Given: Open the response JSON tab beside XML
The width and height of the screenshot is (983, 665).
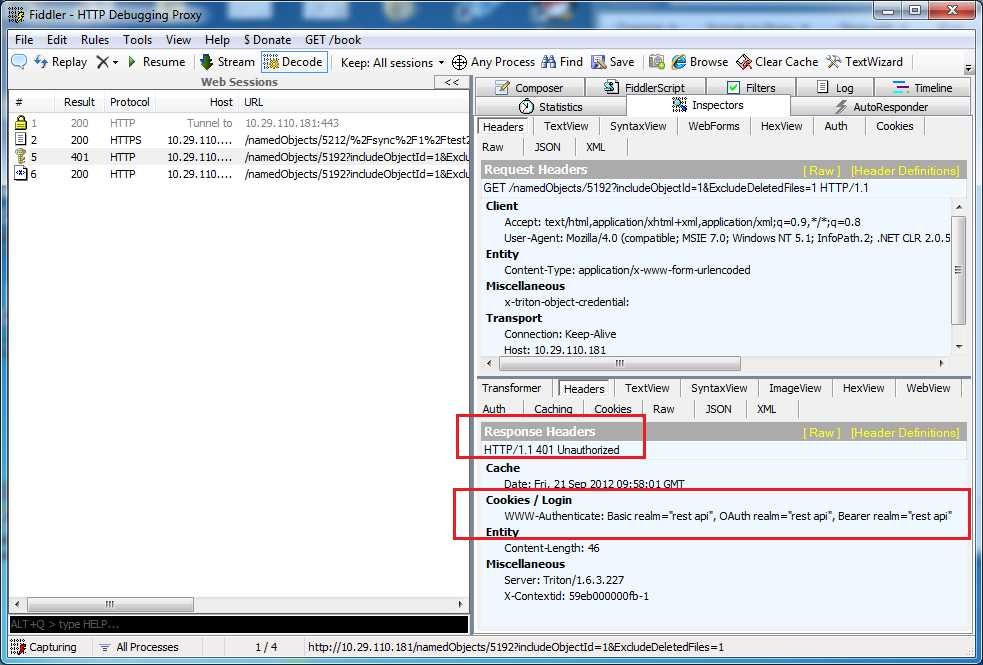Looking at the screenshot, I should [x=718, y=409].
